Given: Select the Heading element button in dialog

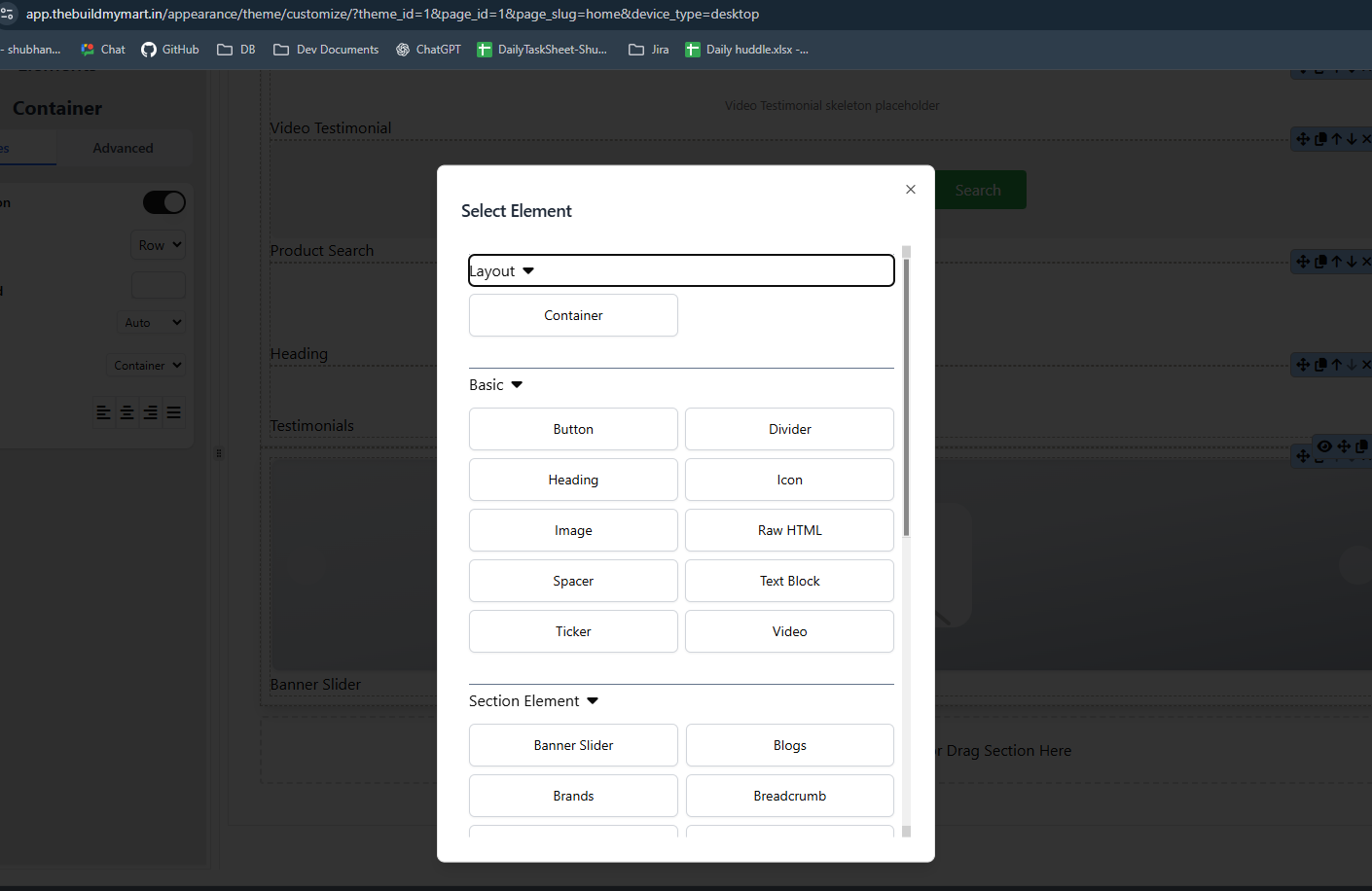Looking at the screenshot, I should pyautogui.click(x=573, y=480).
